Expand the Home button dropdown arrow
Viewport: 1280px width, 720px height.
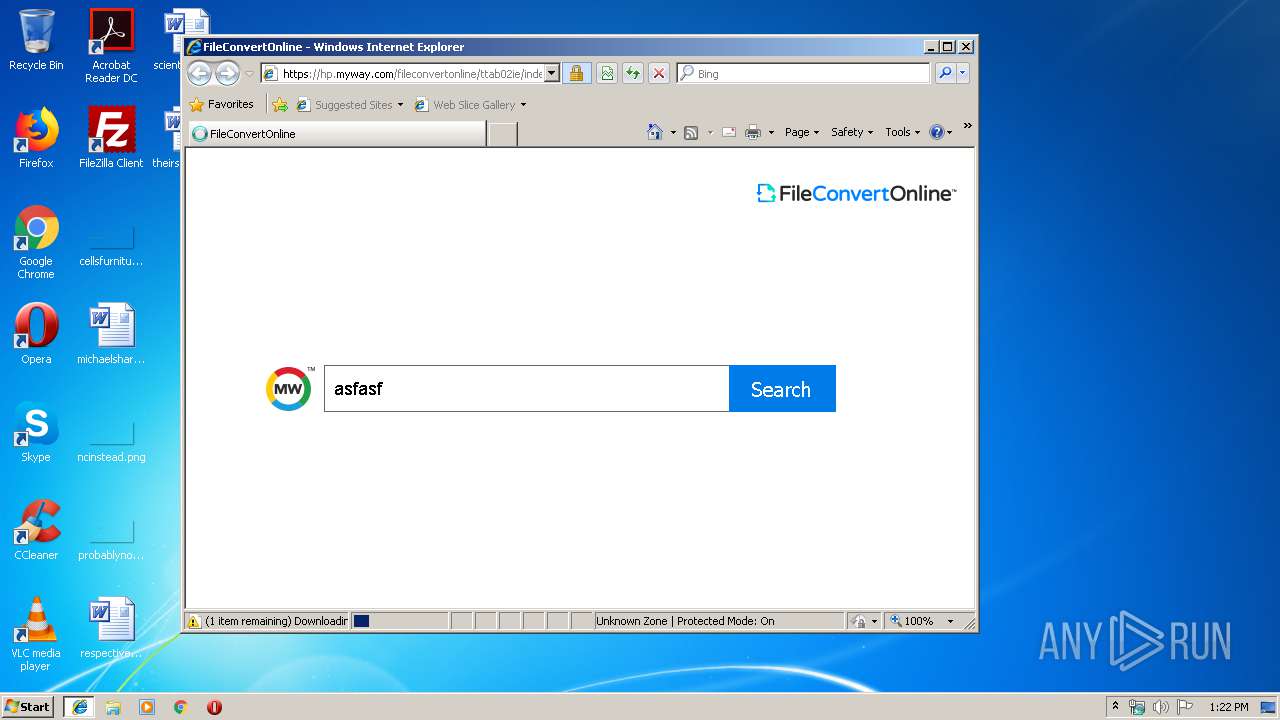673,132
